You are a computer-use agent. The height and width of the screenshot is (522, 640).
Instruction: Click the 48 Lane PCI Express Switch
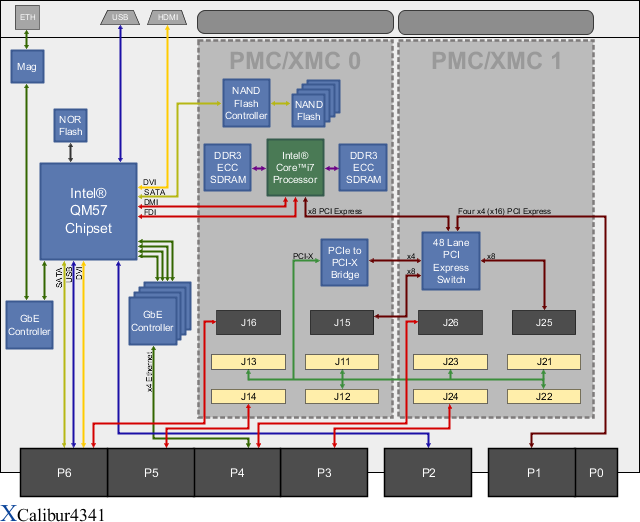(451, 261)
